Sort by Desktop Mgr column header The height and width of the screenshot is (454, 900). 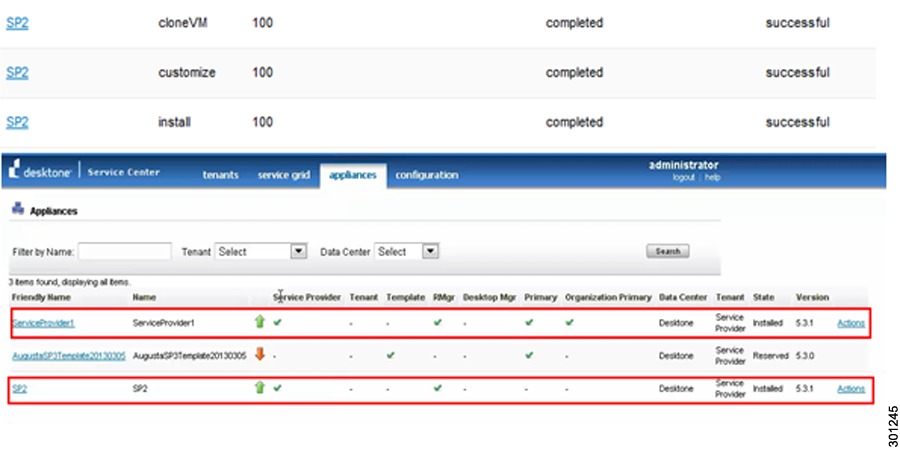point(489,297)
